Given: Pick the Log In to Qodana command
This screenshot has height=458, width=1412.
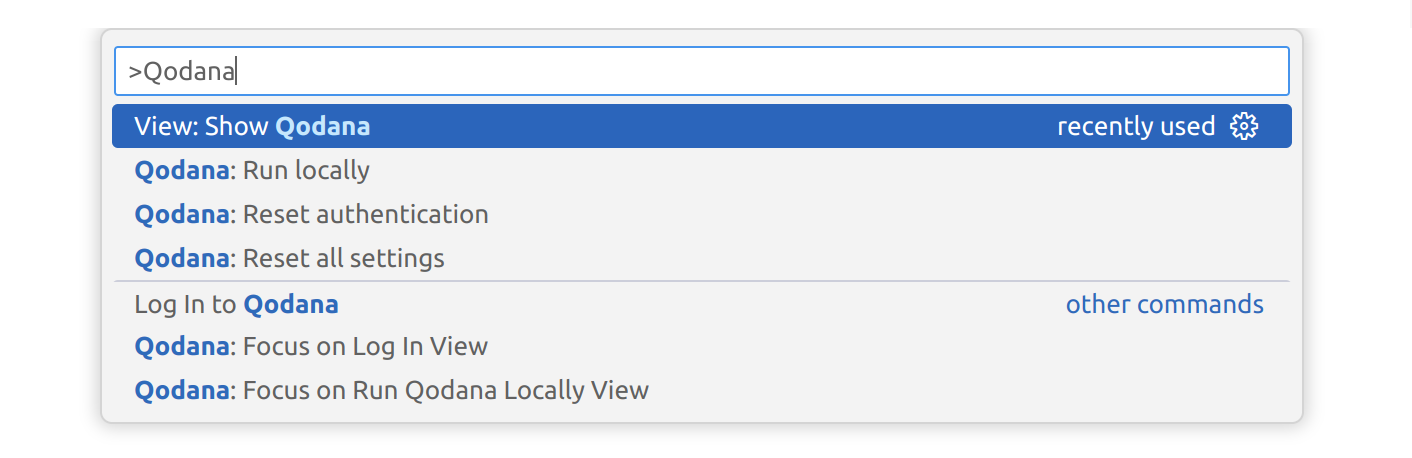Looking at the screenshot, I should click(x=236, y=304).
